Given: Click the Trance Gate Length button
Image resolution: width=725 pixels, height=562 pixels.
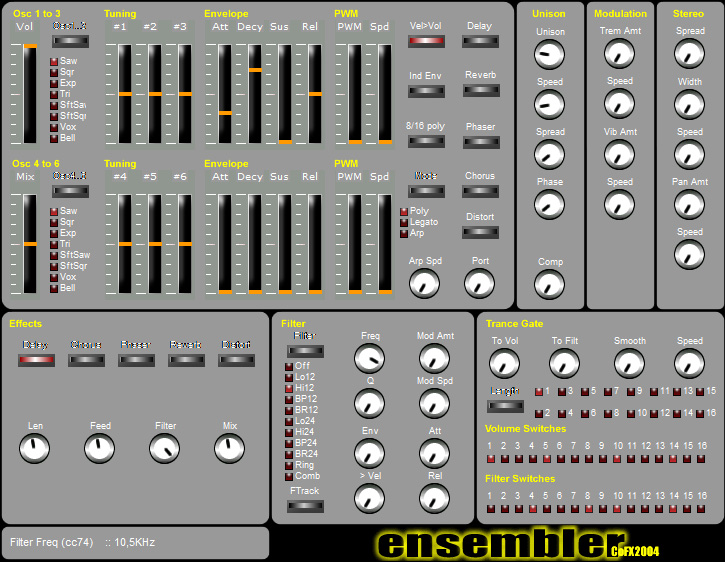Looking at the screenshot, I should pyautogui.click(x=505, y=406).
